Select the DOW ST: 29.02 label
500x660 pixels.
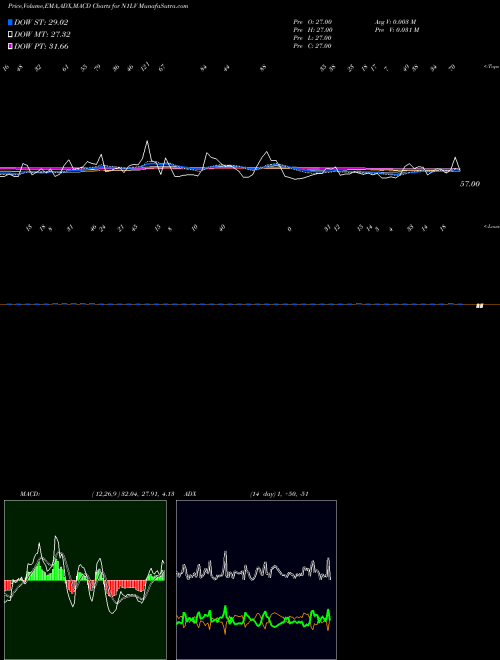pos(41,22)
